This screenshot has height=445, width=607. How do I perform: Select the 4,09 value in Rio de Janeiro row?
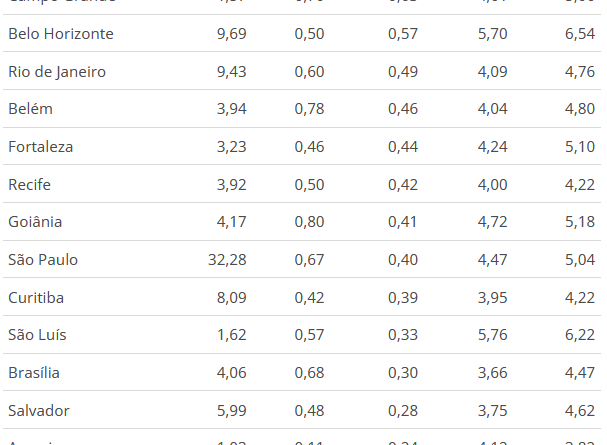(x=492, y=72)
